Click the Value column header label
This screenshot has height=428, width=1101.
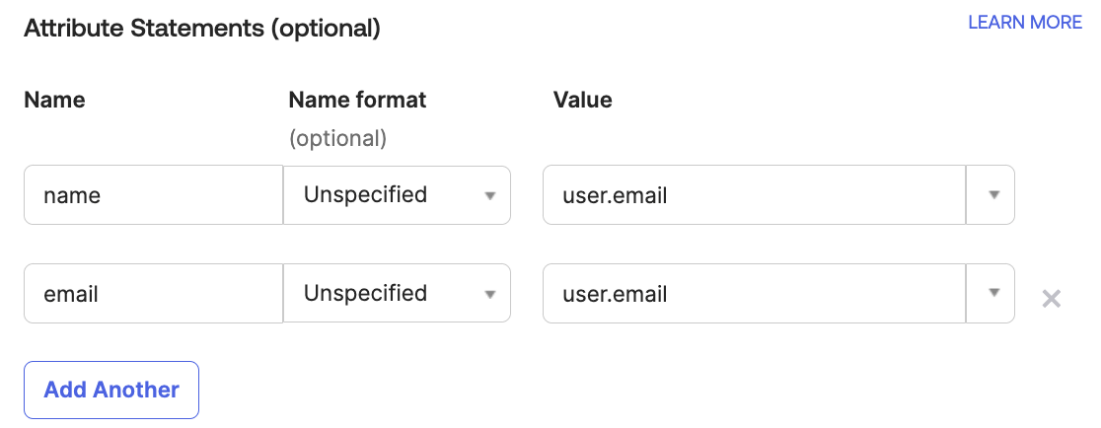tap(582, 100)
